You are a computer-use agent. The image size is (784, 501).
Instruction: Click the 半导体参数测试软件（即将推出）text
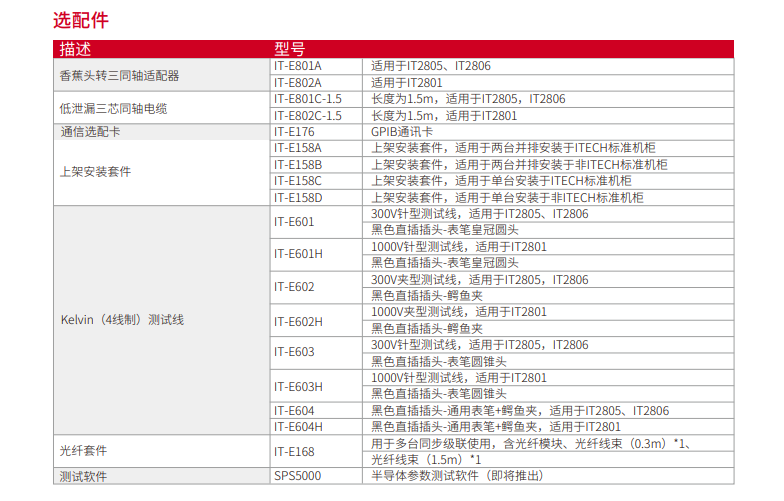(457, 476)
